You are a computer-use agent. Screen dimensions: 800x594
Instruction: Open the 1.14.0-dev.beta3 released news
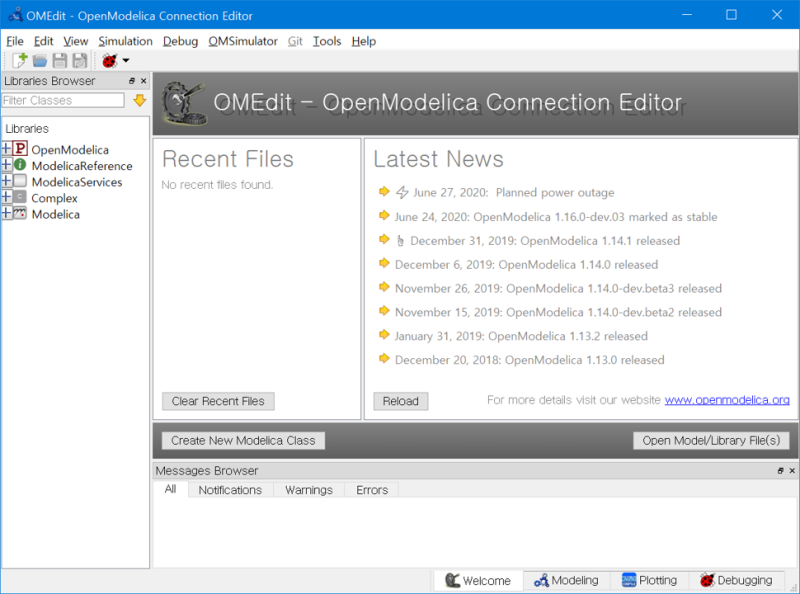click(x=558, y=288)
